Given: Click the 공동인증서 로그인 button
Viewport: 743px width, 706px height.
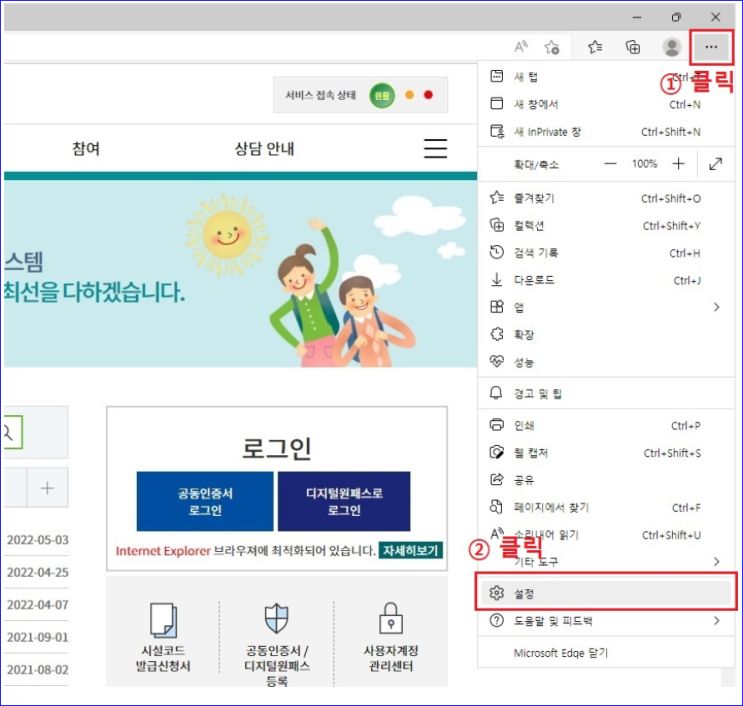Looking at the screenshot, I should (x=205, y=501).
